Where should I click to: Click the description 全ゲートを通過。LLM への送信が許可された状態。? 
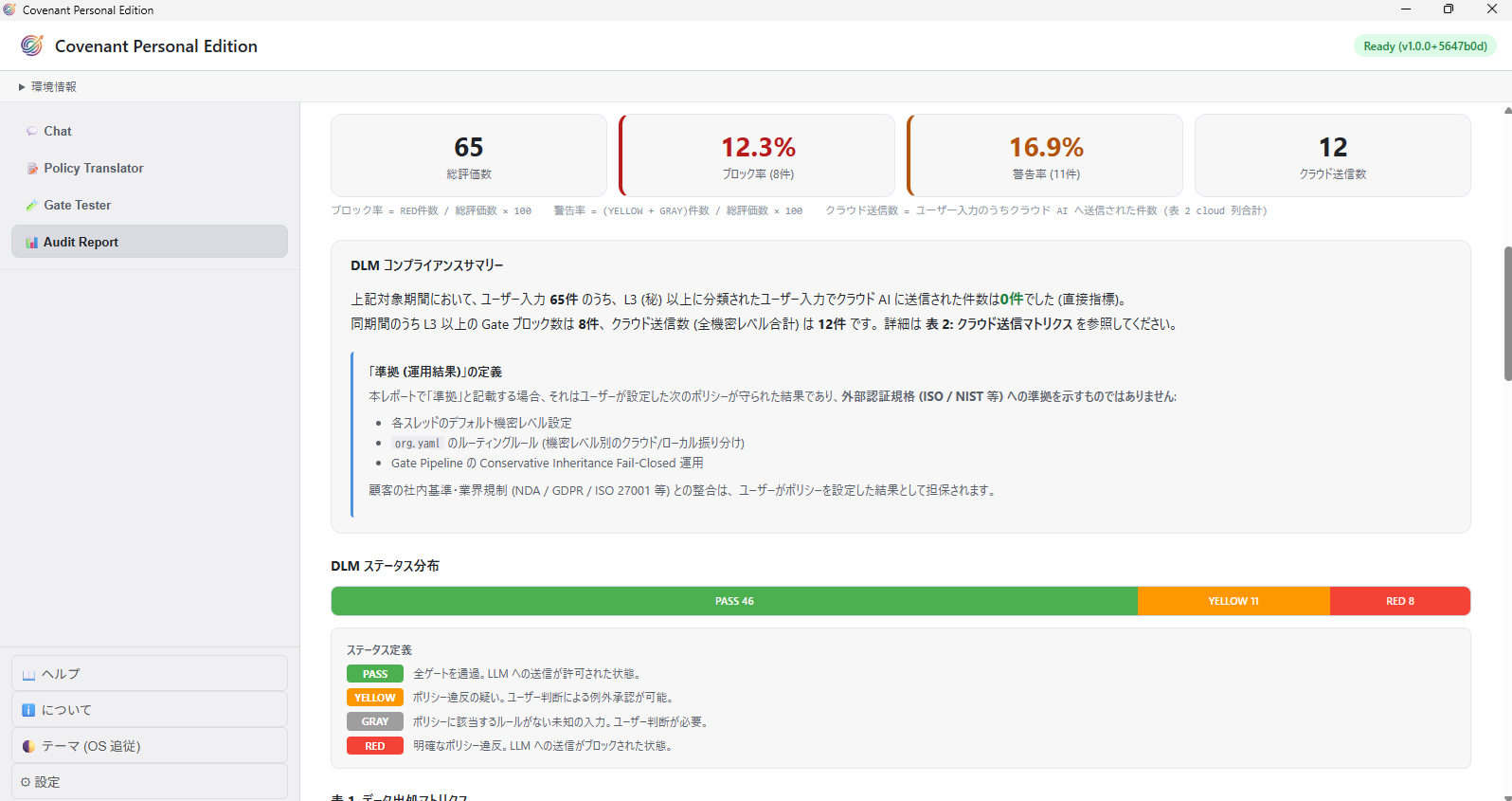click(530, 674)
